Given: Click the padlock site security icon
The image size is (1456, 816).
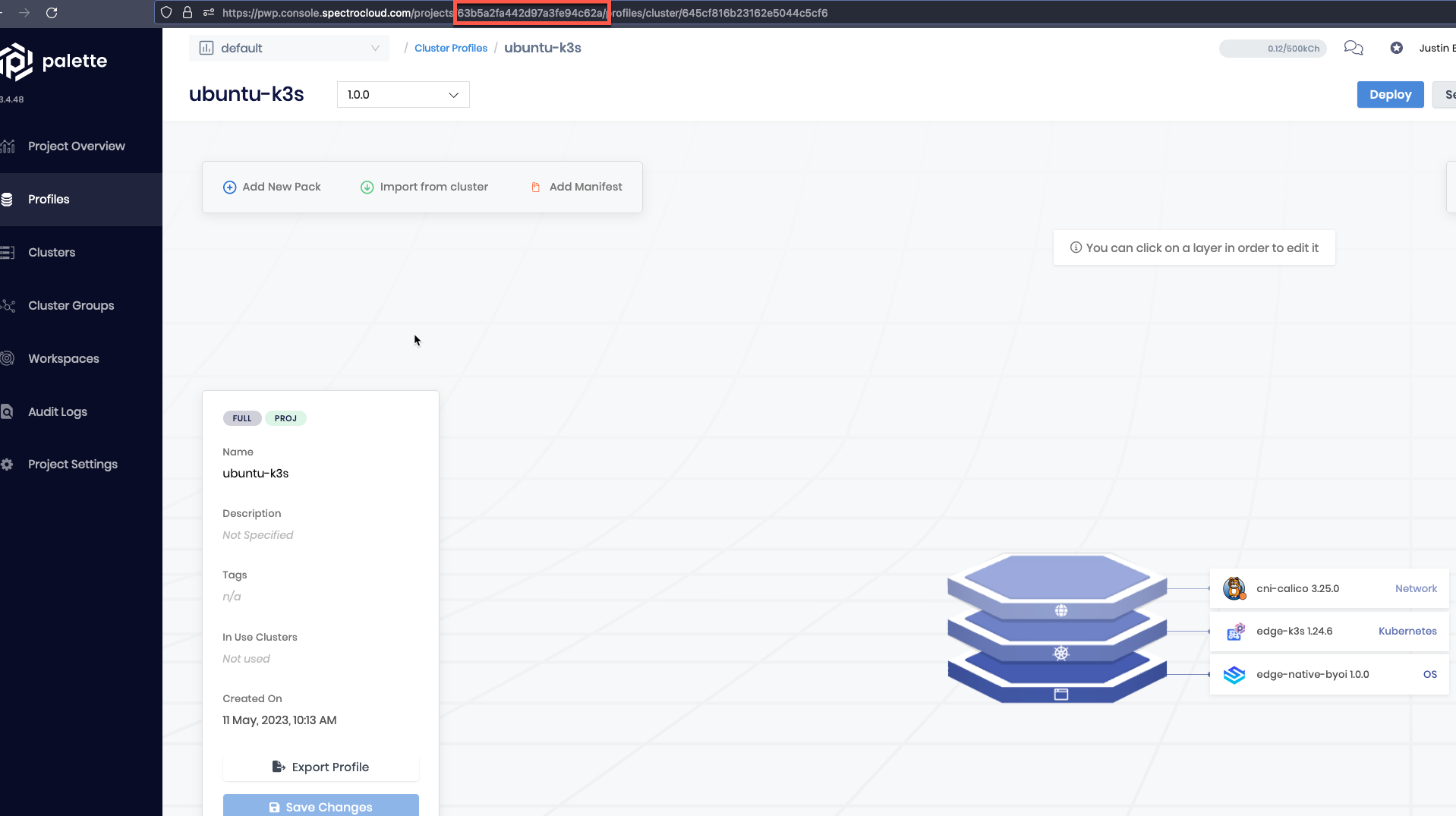Looking at the screenshot, I should (x=188, y=12).
